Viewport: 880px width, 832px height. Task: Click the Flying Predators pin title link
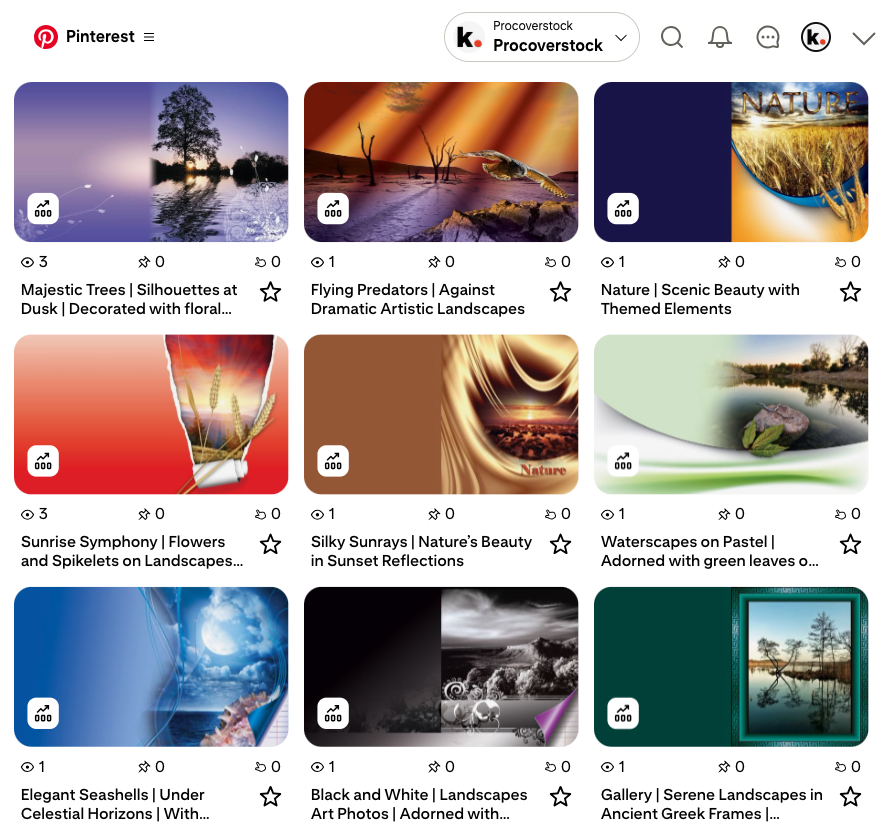pyautogui.click(x=417, y=299)
